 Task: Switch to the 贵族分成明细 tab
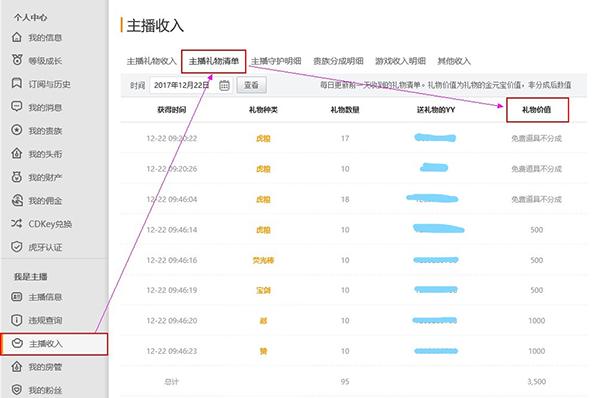[338, 61]
